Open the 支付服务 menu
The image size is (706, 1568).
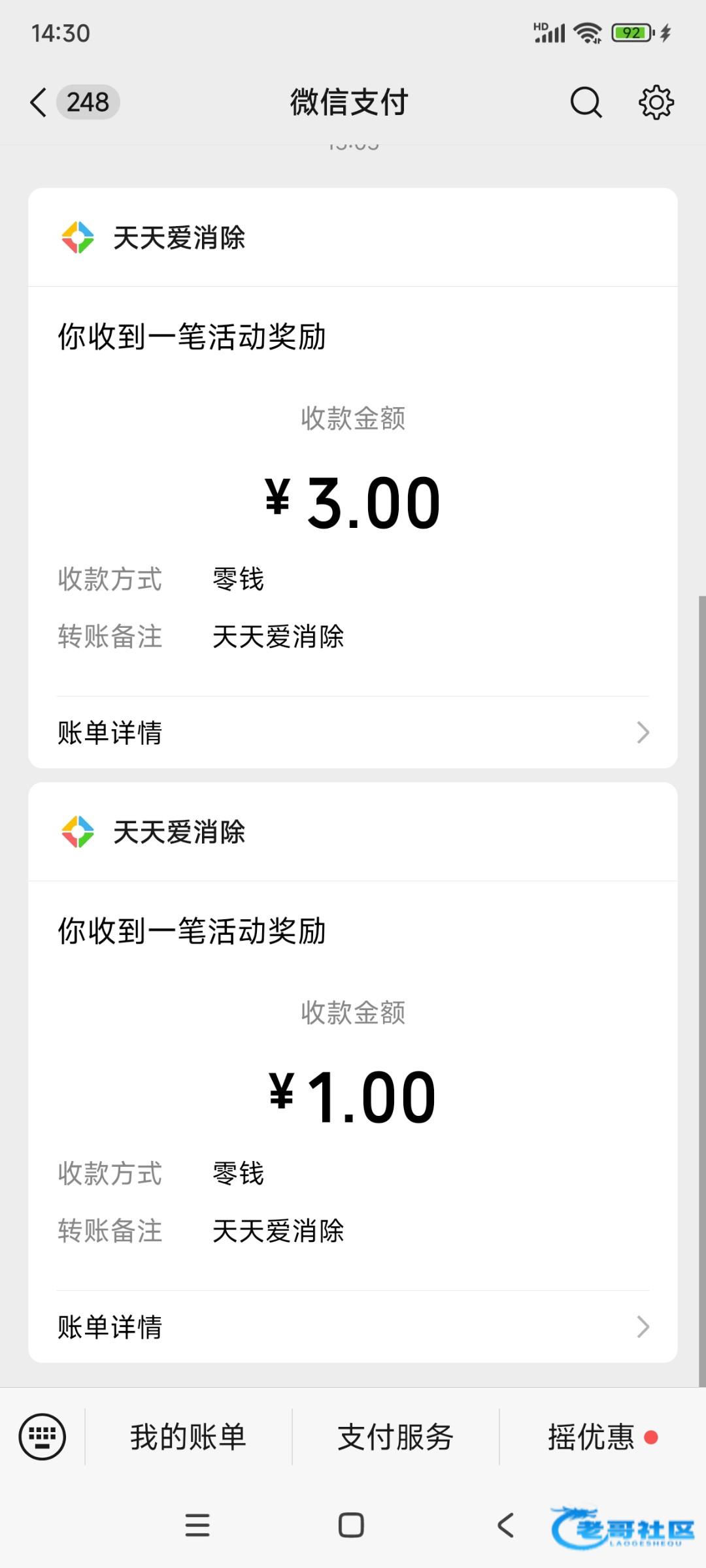pos(395,1437)
